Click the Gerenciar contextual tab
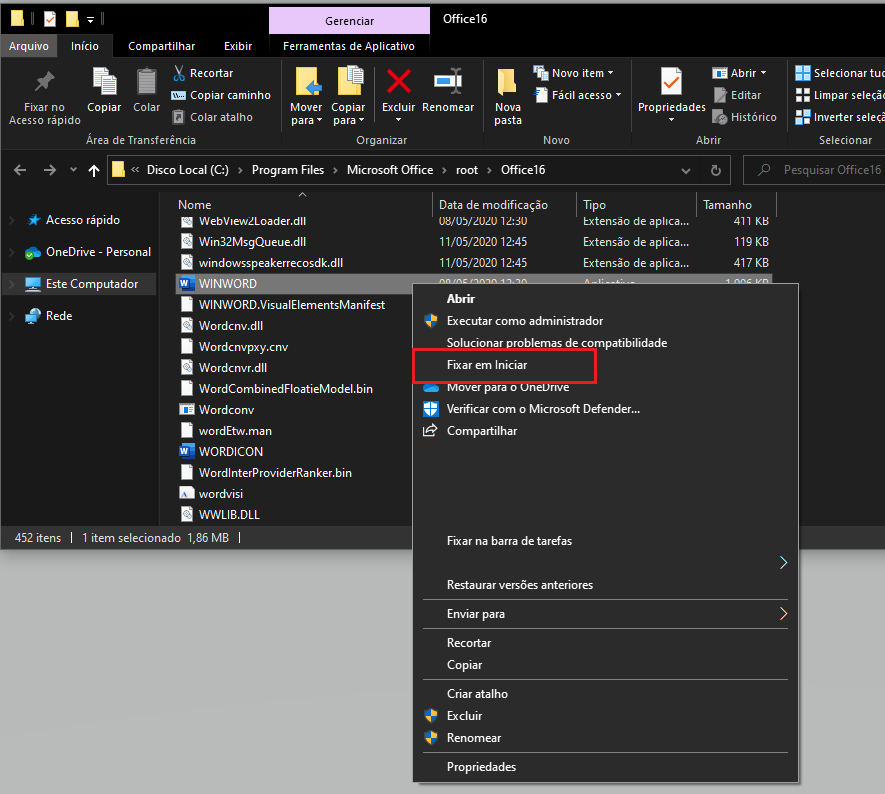 (x=349, y=21)
